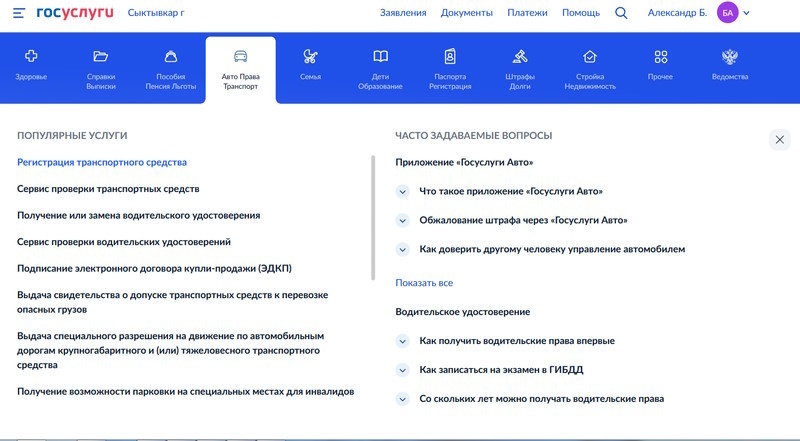Close the services panel with the X button
Screen dimensions: 800x441
click(780, 139)
